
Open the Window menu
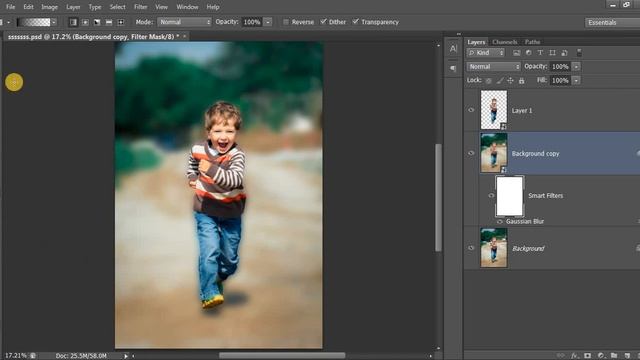click(x=187, y=7)
